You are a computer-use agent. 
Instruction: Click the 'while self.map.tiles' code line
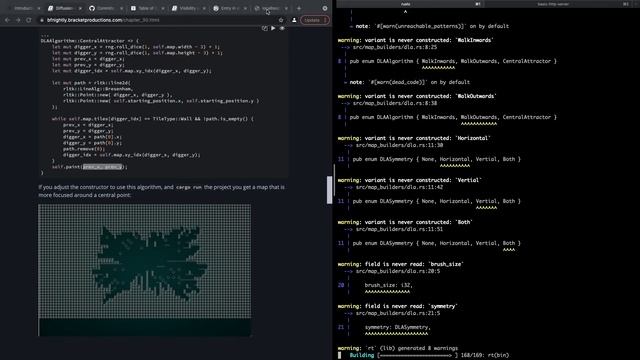[153, 119]
